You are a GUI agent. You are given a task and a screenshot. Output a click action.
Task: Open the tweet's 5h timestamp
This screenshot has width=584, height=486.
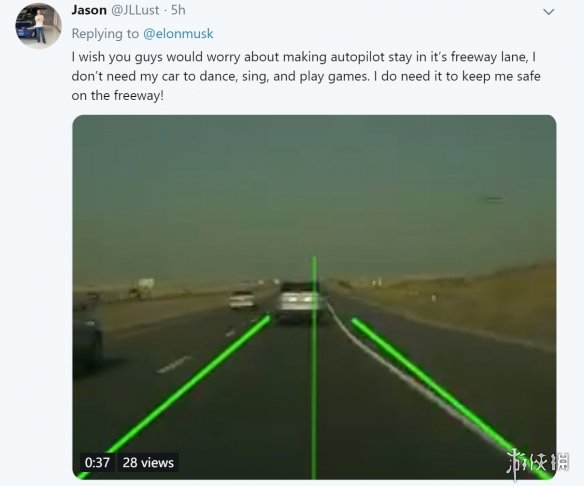[x=178, y=10]
